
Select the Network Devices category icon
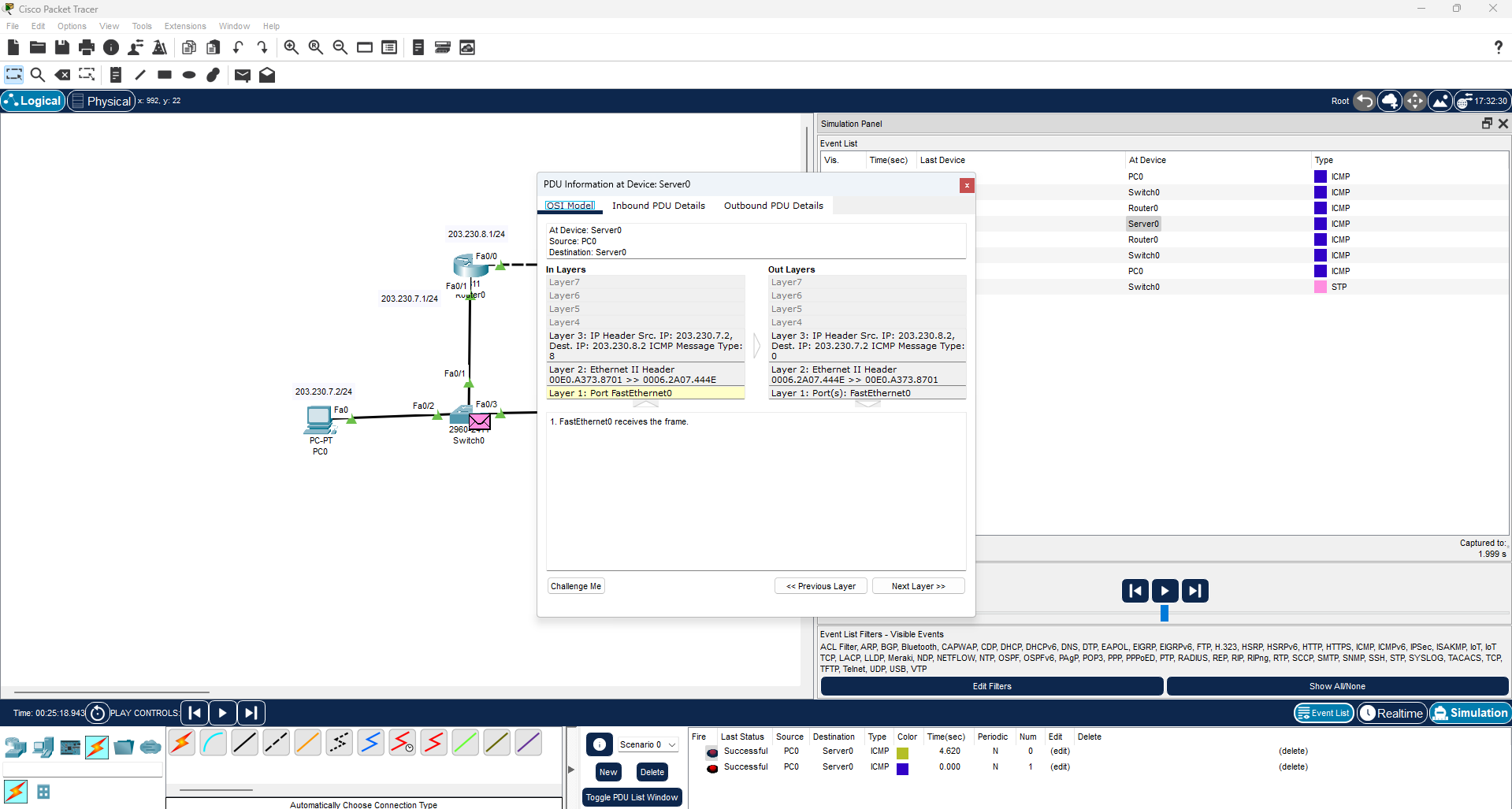pos(16,746)
